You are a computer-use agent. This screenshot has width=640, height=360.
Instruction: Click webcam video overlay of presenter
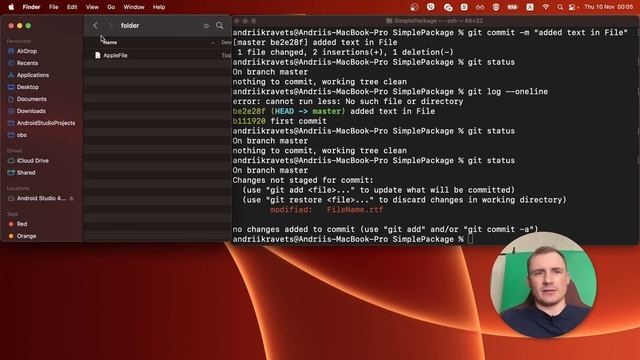543,285
